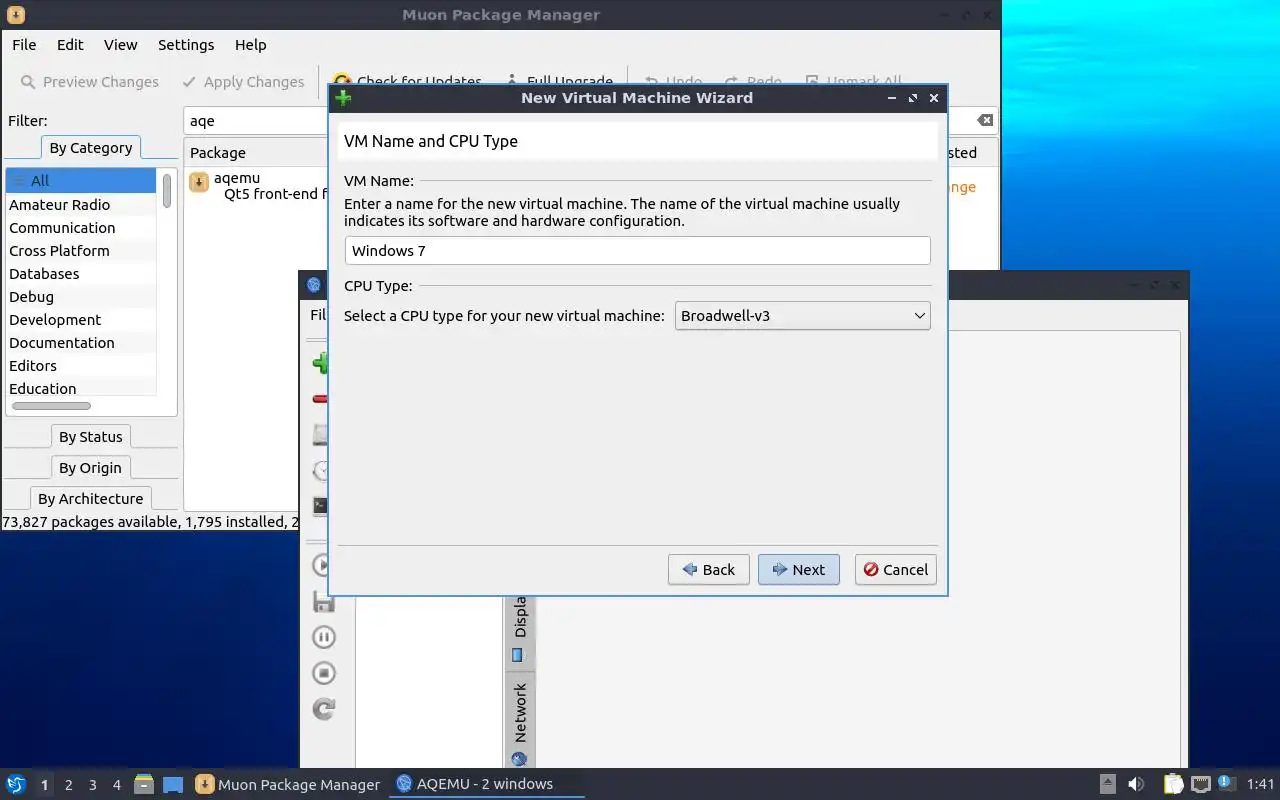Select the Debug category
The image size is (1280, 800).
(x=81, y=297)
